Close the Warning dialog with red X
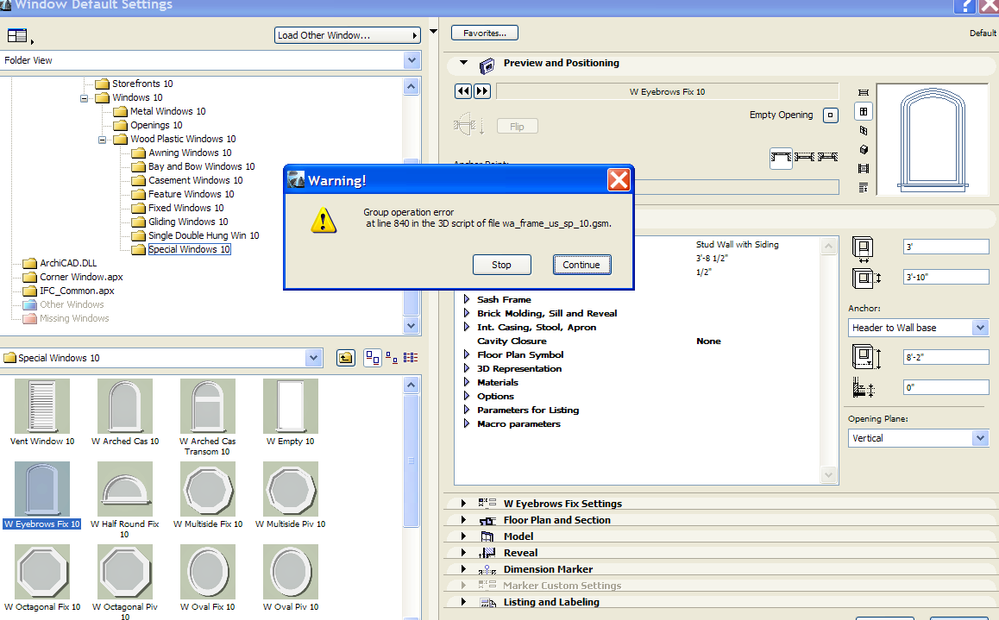999x620 pixels. pos(619,180)
